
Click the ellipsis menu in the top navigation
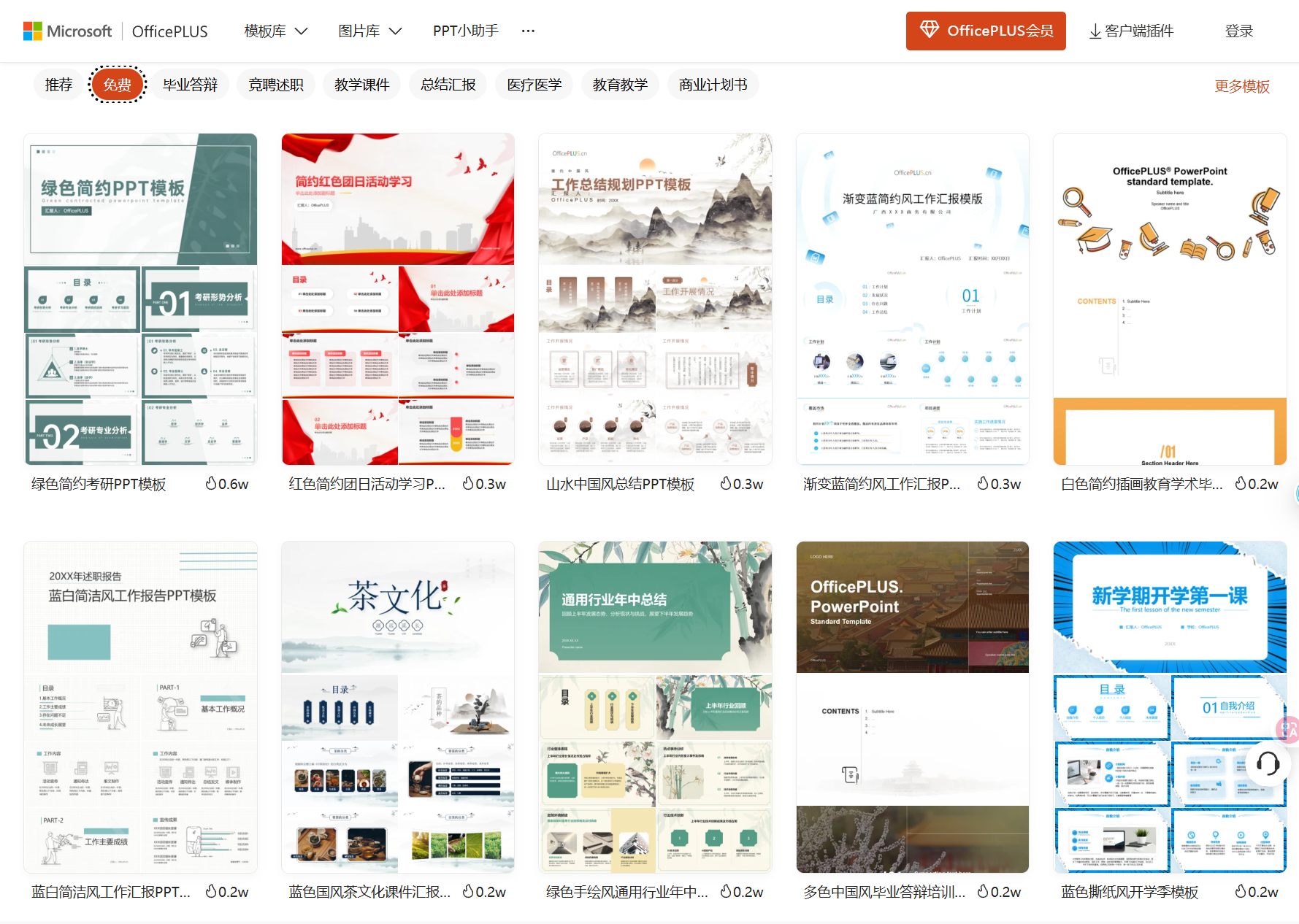click(527, 31)
